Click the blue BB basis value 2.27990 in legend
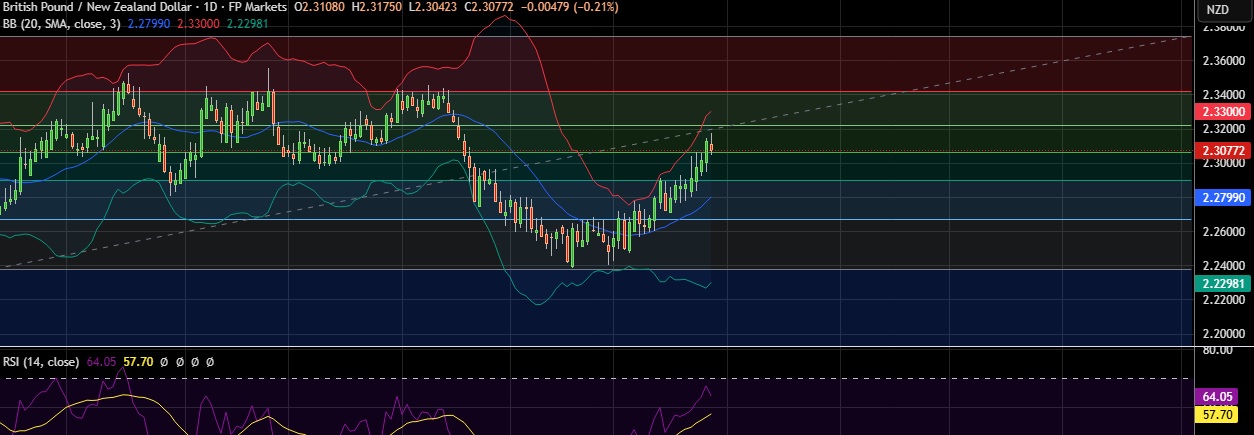The image size is (1254, 435). [x=147, y=23]
